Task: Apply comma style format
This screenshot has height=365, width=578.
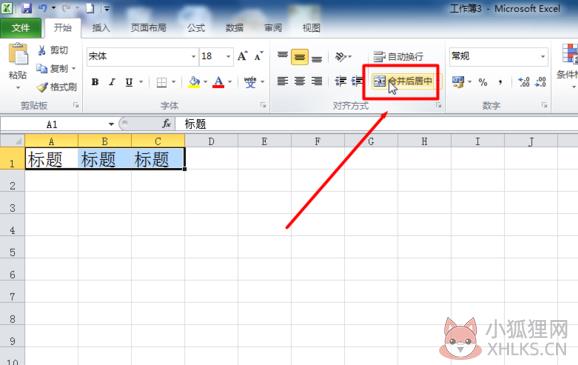Action: (x=500, y=82)
